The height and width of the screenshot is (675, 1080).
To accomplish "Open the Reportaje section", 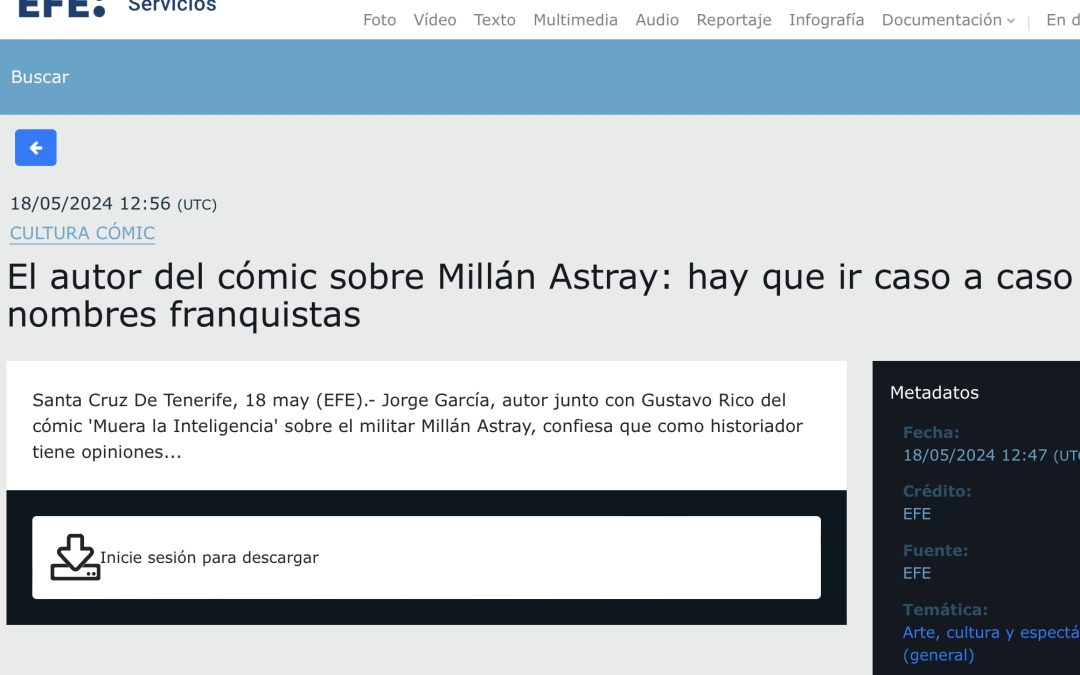I will point(734,20).
